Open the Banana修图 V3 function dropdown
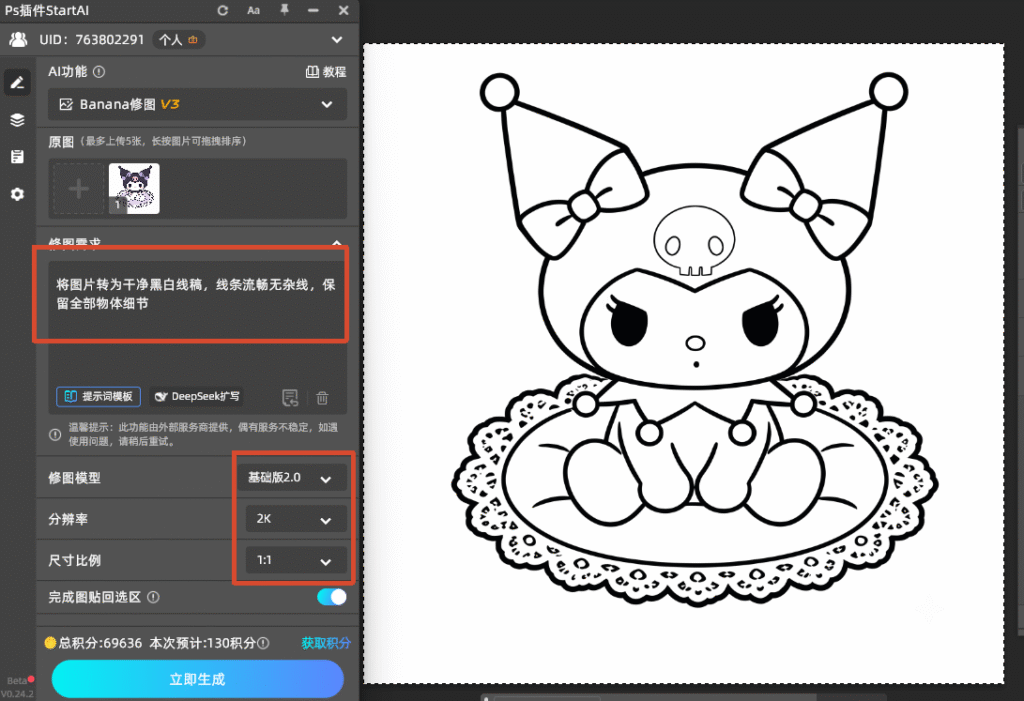Viewport: 1024px width, 701px height. (197, 105)
